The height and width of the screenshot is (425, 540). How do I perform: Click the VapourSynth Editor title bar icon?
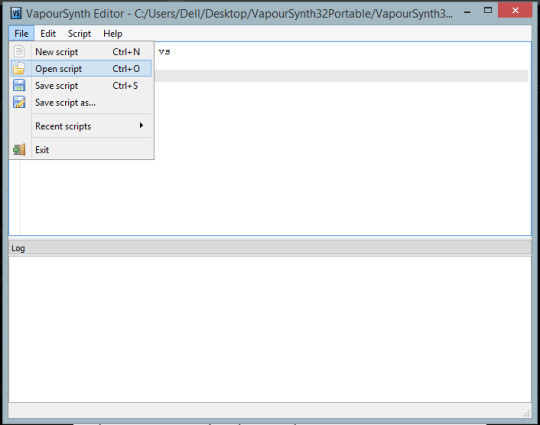15,13
